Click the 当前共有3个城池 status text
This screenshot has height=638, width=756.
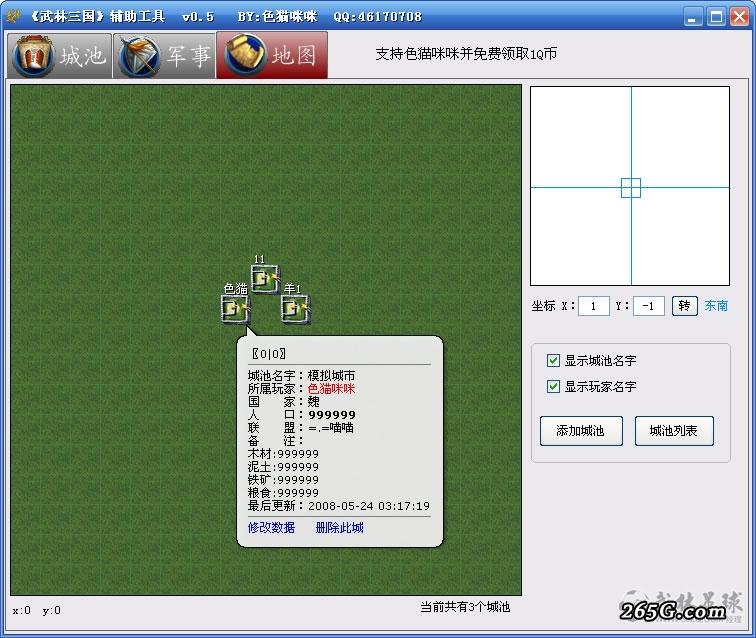click(465, 607)
